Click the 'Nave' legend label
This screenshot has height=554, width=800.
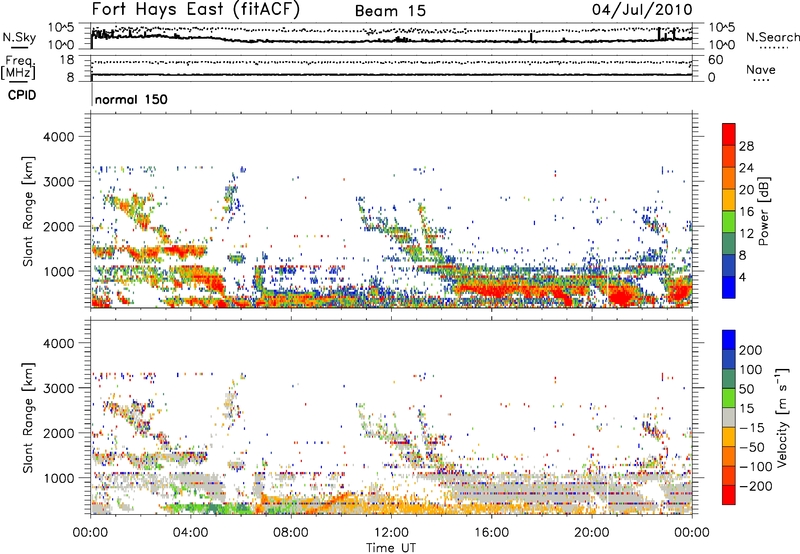click(761, 70)
